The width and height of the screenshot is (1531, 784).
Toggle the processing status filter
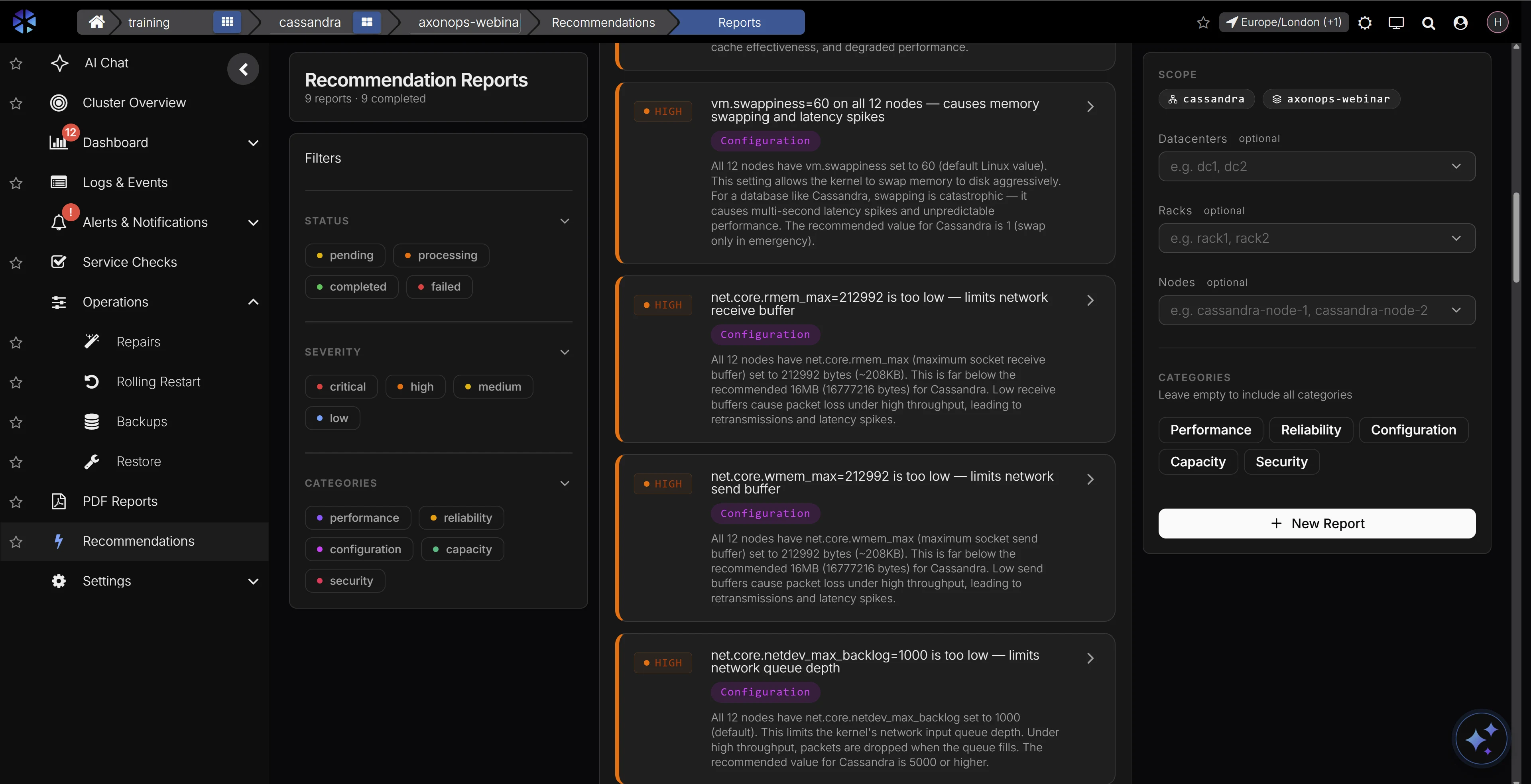tap(441, 255)
